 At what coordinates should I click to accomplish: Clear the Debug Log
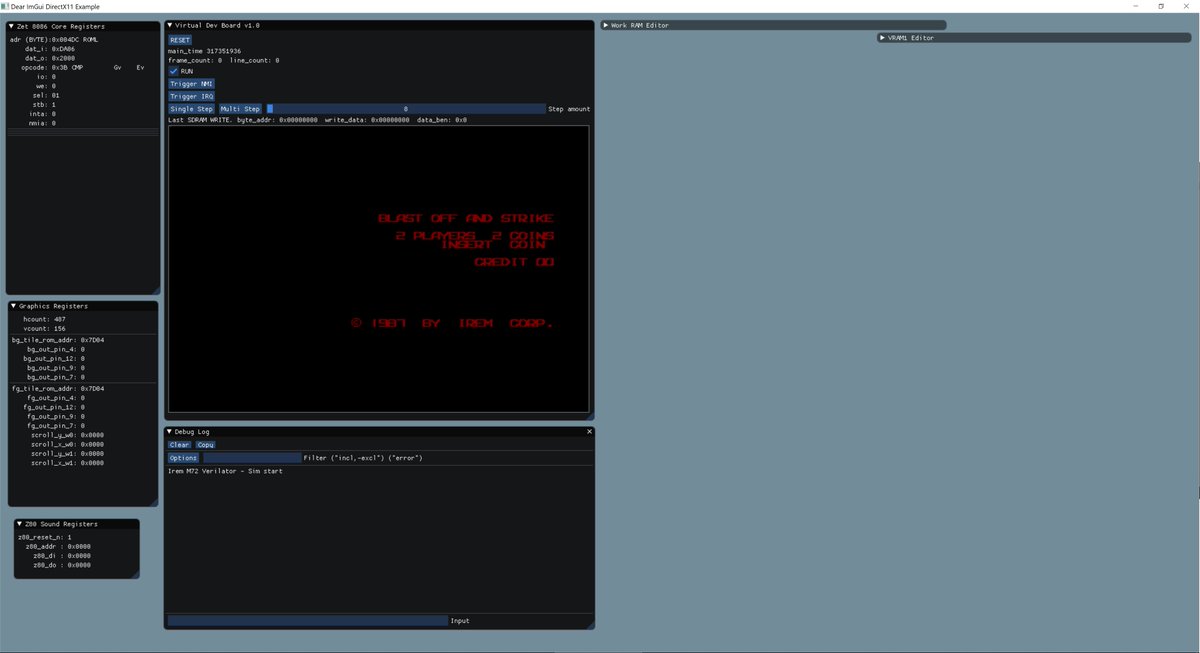tap(179, 445)
